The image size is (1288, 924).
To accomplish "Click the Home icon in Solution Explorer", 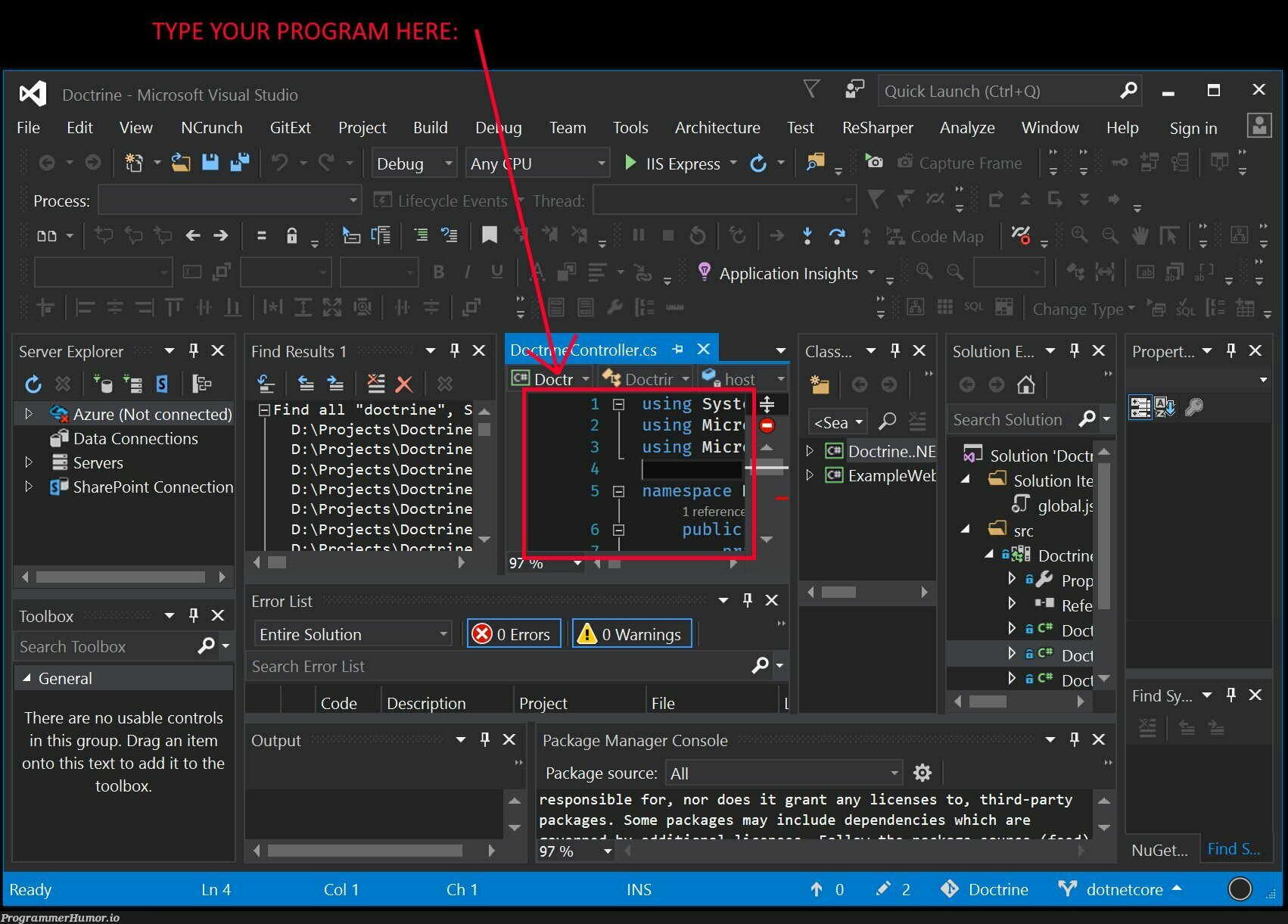I will pyautogui.click(x=1026, y=384).
